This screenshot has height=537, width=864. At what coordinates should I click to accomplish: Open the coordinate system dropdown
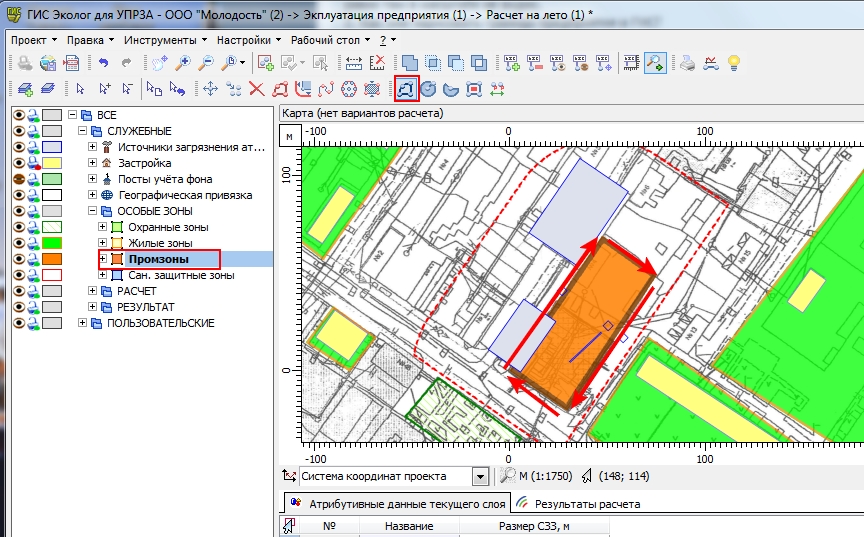480,477
